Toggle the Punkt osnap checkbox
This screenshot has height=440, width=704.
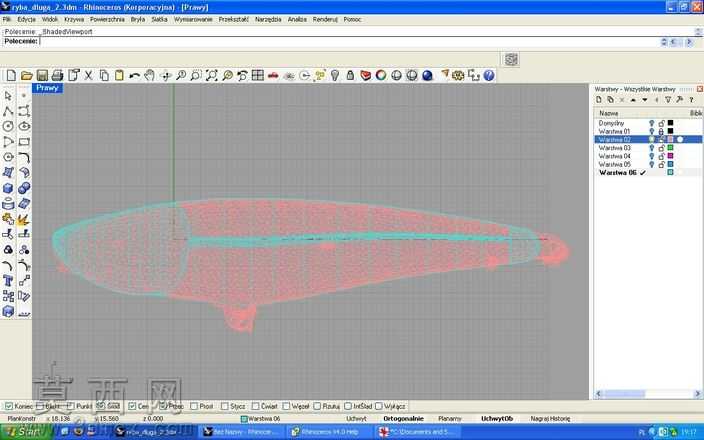pos(70,406)
